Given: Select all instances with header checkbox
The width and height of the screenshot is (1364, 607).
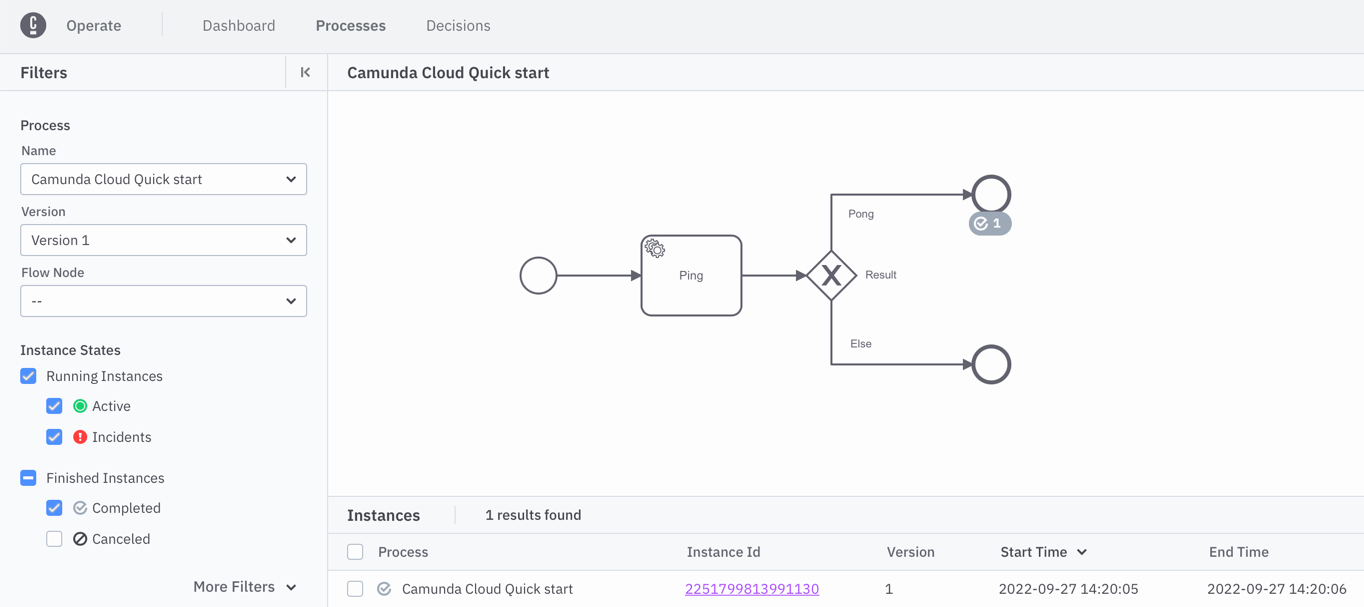Looking at the screenshot, I should 355,552.
